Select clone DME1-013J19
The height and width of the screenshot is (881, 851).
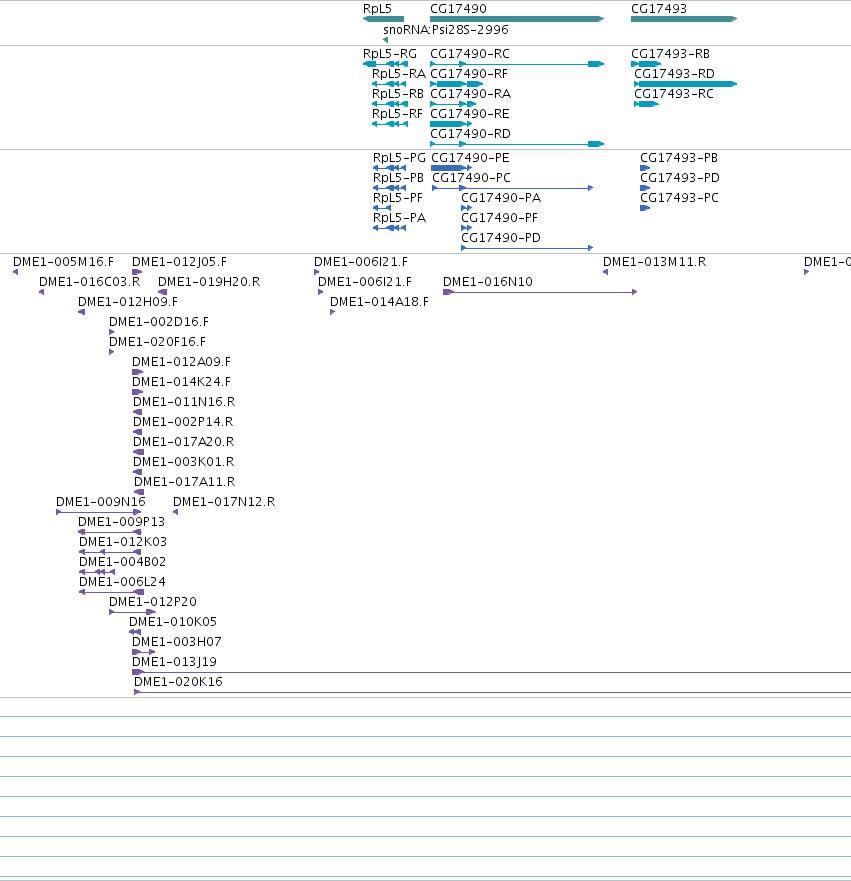[x=492, y=672]
